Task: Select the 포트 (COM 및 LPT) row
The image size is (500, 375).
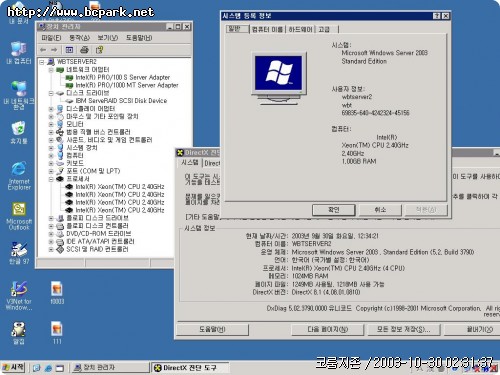Action: coord(93,171)
